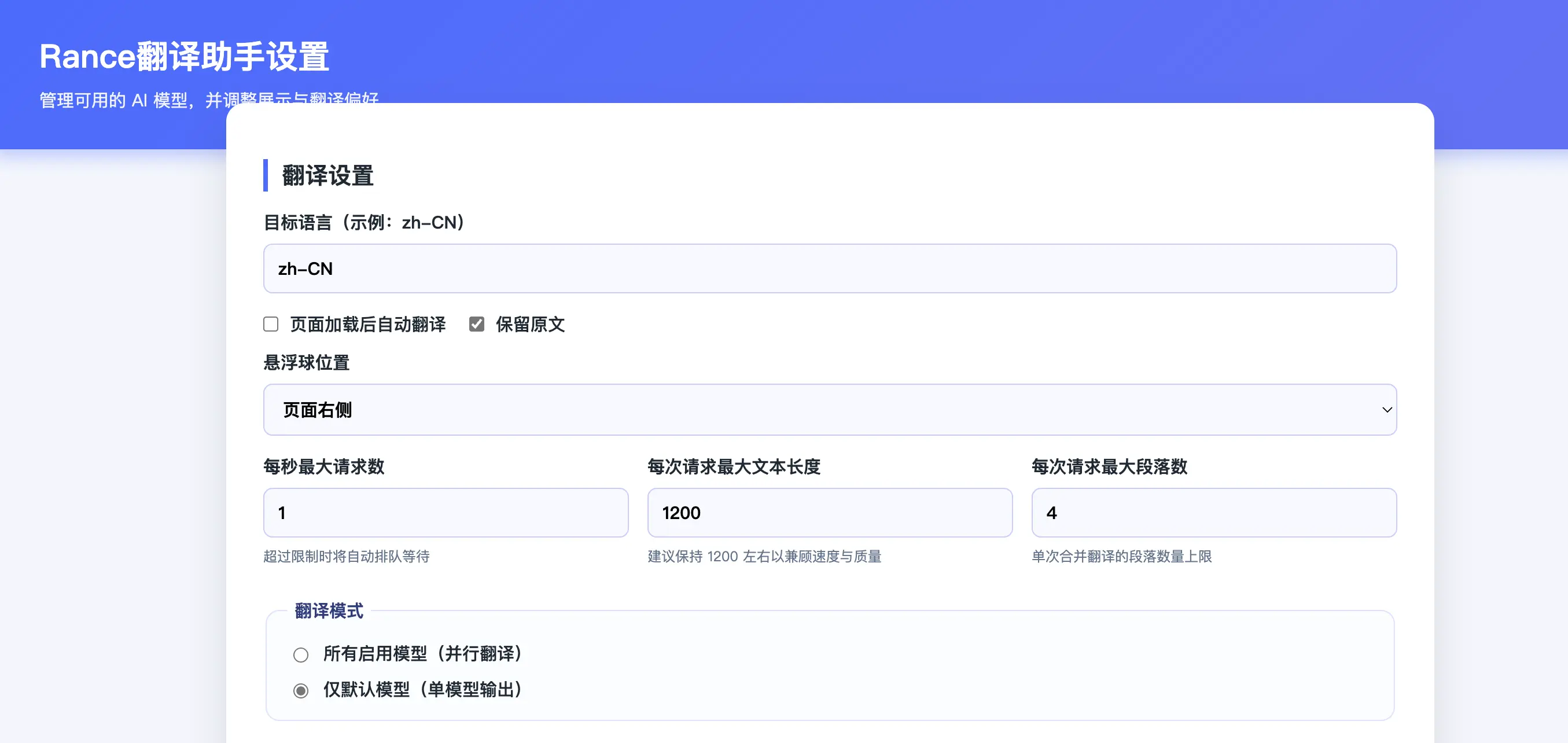Screen dimensions: 1568x743
Task: Click the 悬浮球位置 field label
Action: point(306,363)
